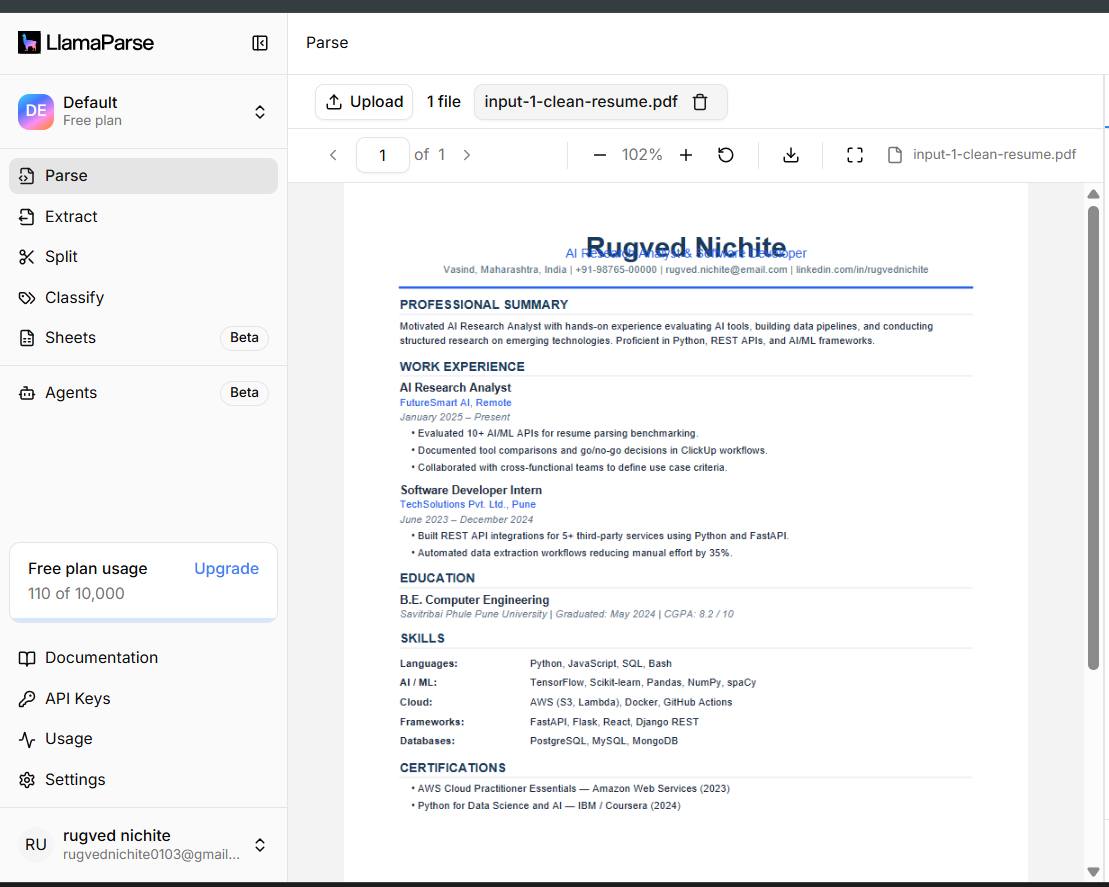Rotate the document with the rotate icon

point(726,155)
